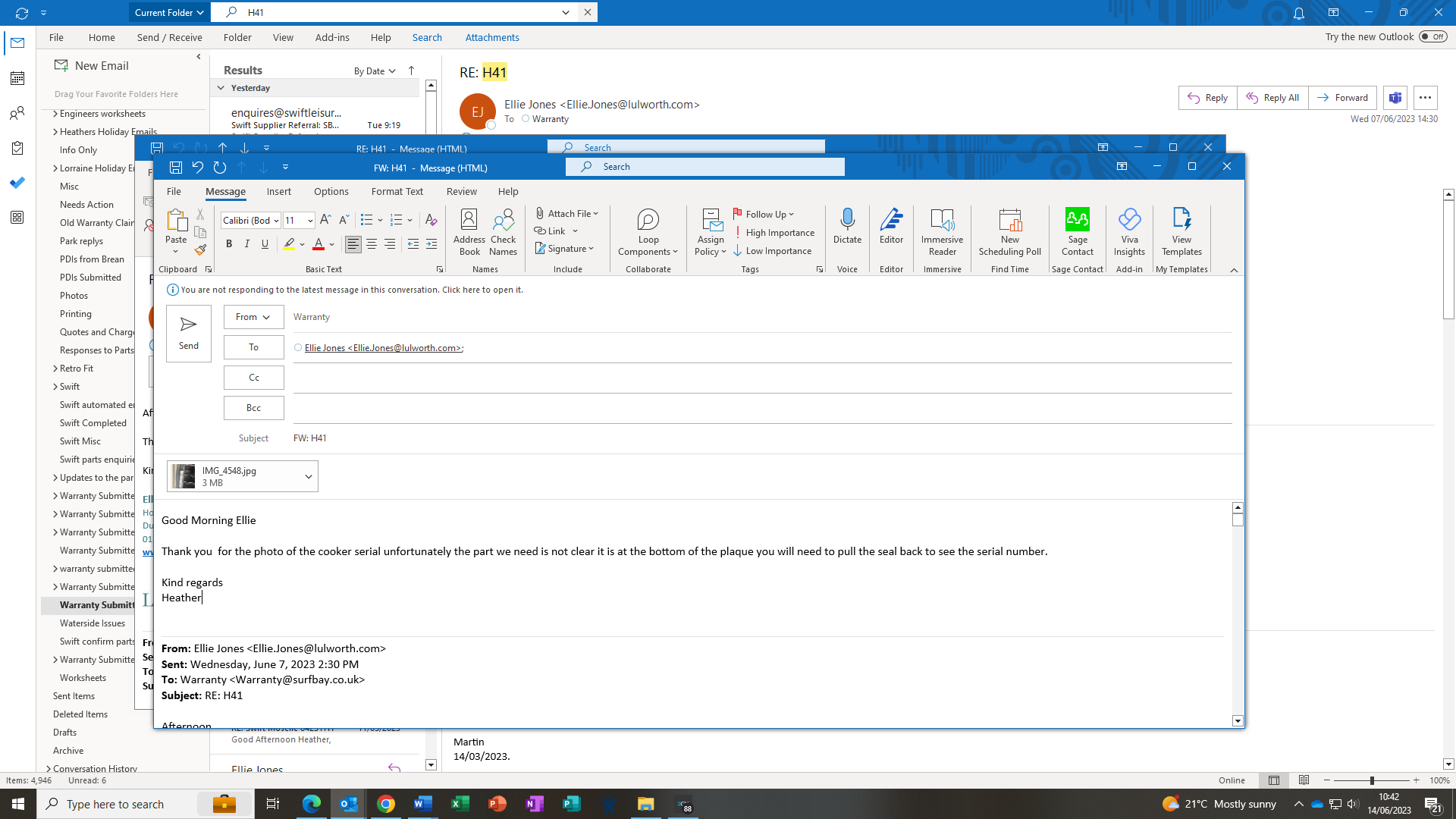Open the font size dropdown
The image size is (1456, 819).
click(x=310, y=221)
